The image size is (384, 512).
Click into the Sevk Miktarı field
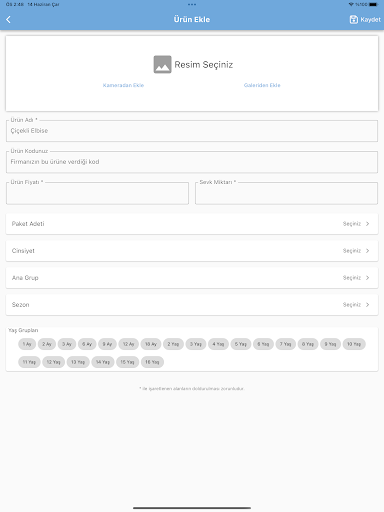(x=286, y=193)
